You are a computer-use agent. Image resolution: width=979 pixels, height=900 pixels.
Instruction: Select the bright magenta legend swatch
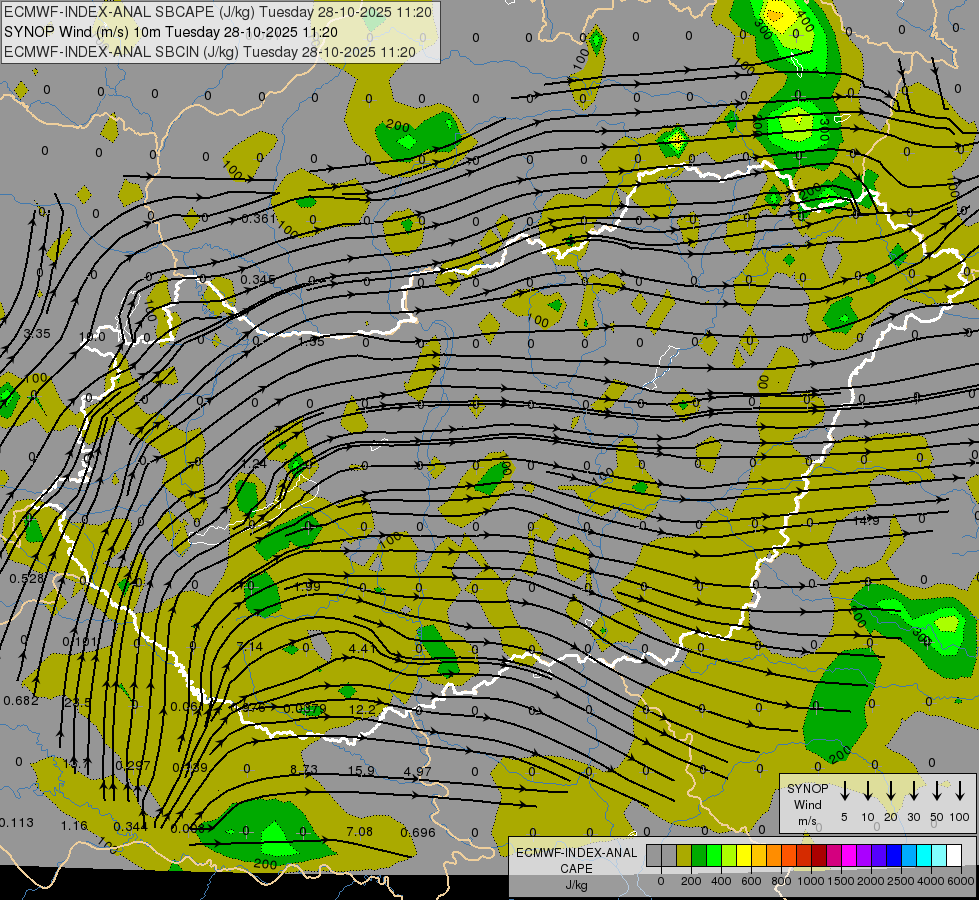[849, 856]
